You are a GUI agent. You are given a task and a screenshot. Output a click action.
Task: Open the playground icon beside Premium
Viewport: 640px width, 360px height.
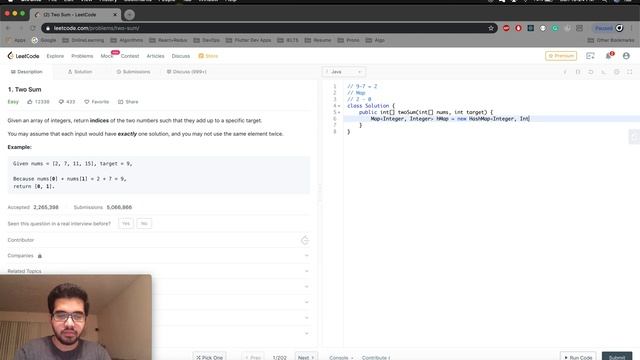590,56
